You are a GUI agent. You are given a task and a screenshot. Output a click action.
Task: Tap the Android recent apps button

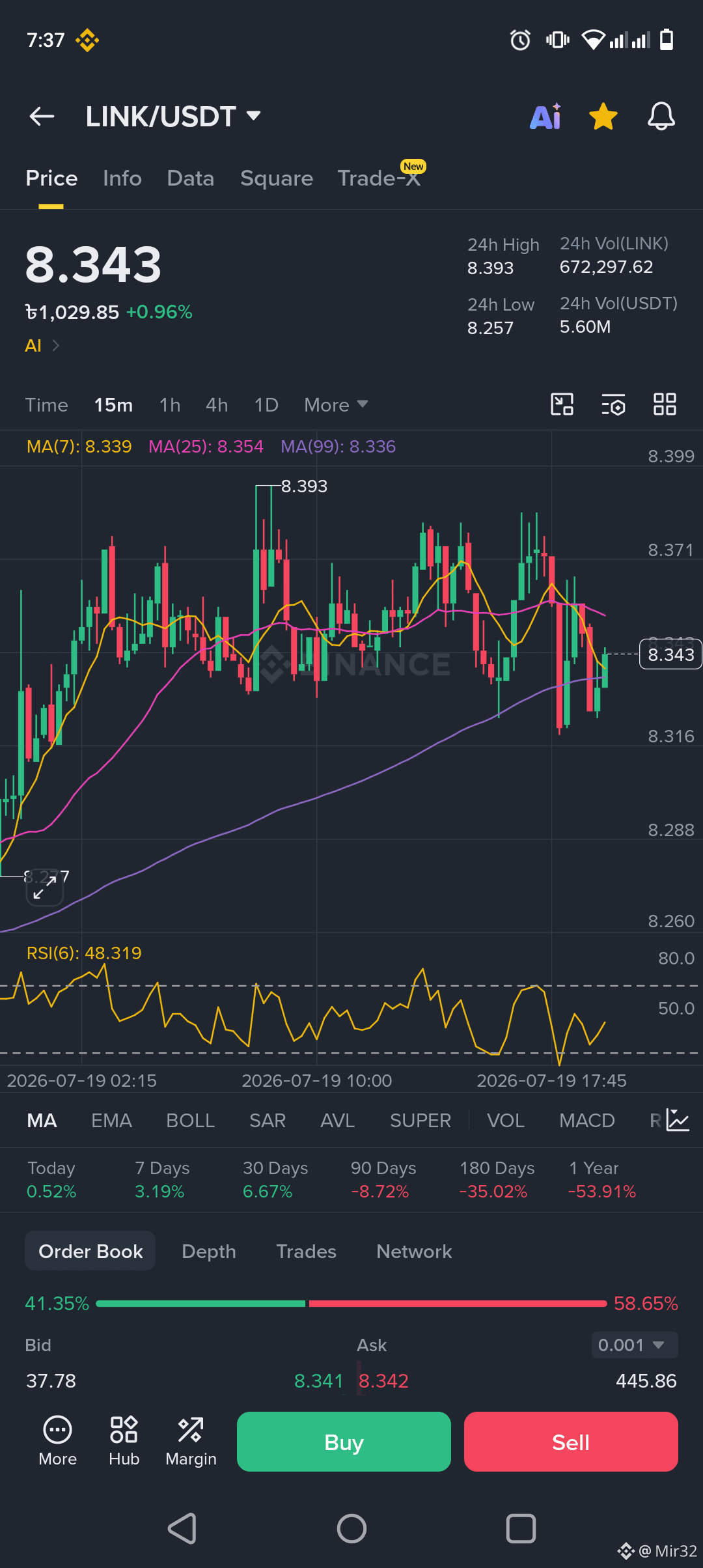coord(521,1528)
